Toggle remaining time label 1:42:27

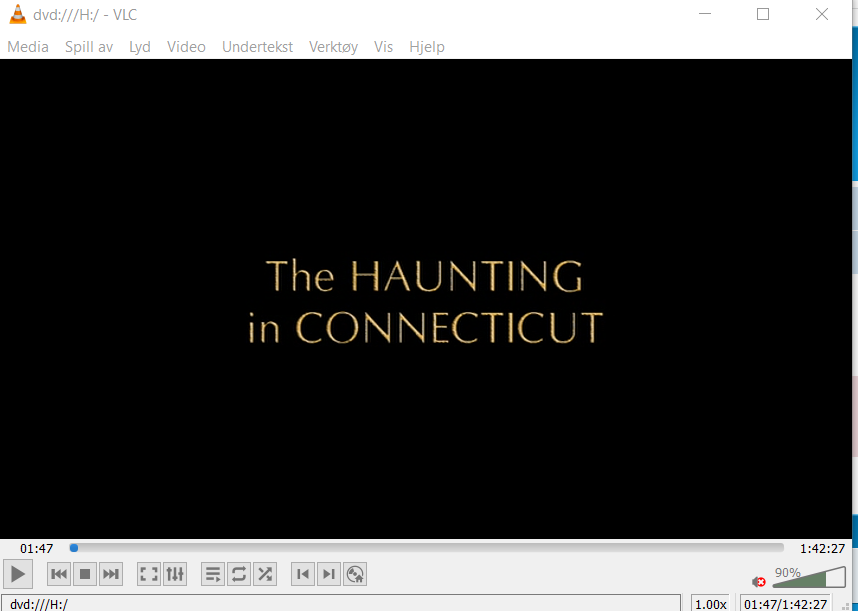(822, 548)
